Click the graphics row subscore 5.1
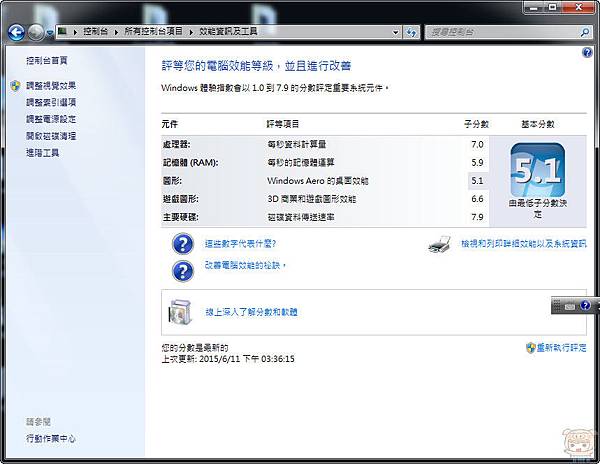This screenshot has height=464, width=600. (477, 181)
